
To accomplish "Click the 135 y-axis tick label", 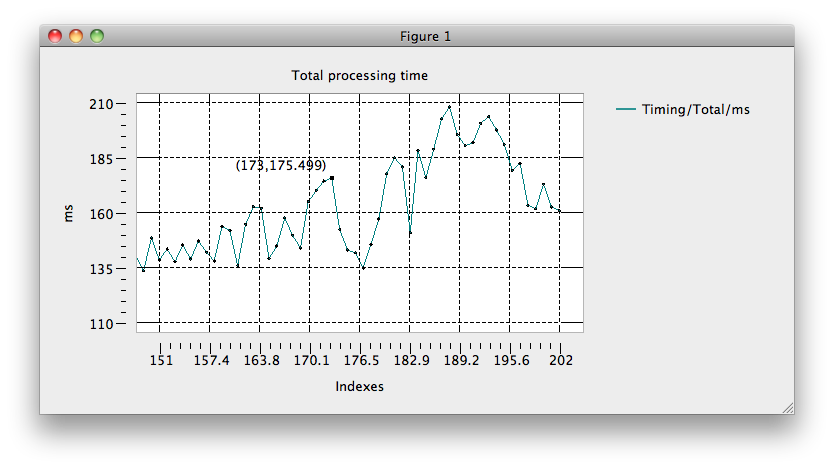I will click(102, 269).
